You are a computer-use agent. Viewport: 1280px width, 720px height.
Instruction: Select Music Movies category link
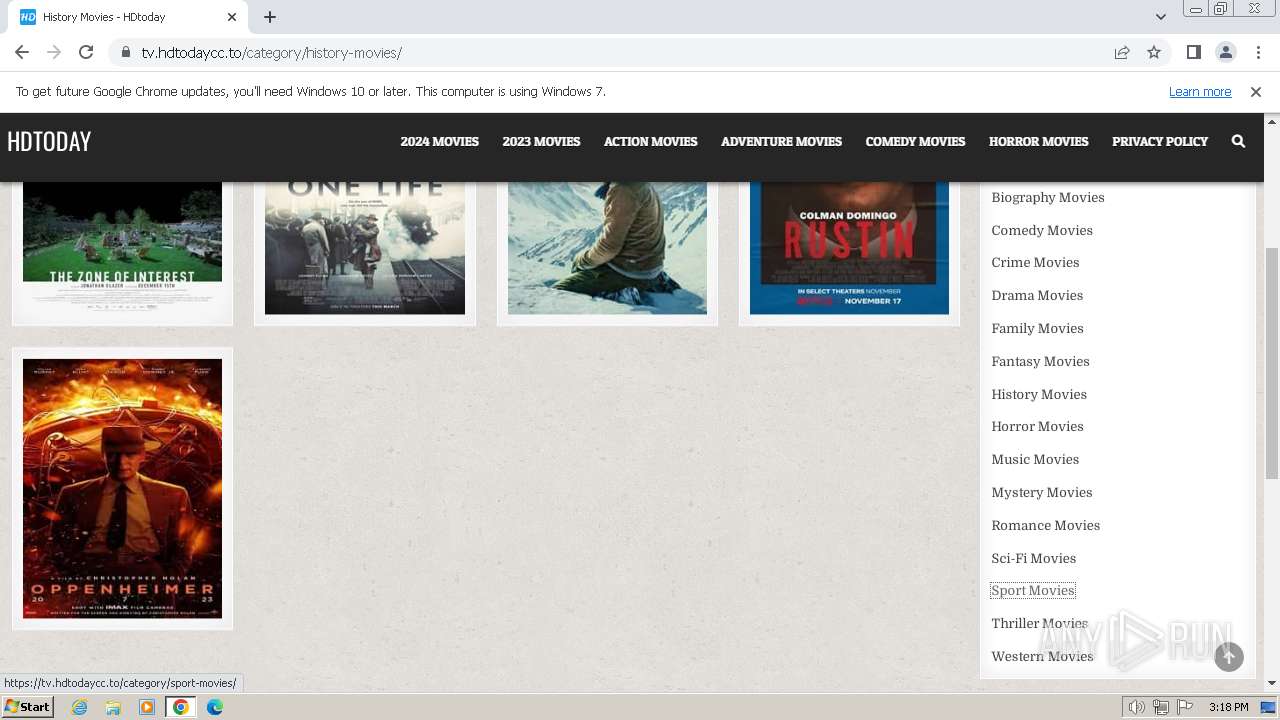(1035, 459)
